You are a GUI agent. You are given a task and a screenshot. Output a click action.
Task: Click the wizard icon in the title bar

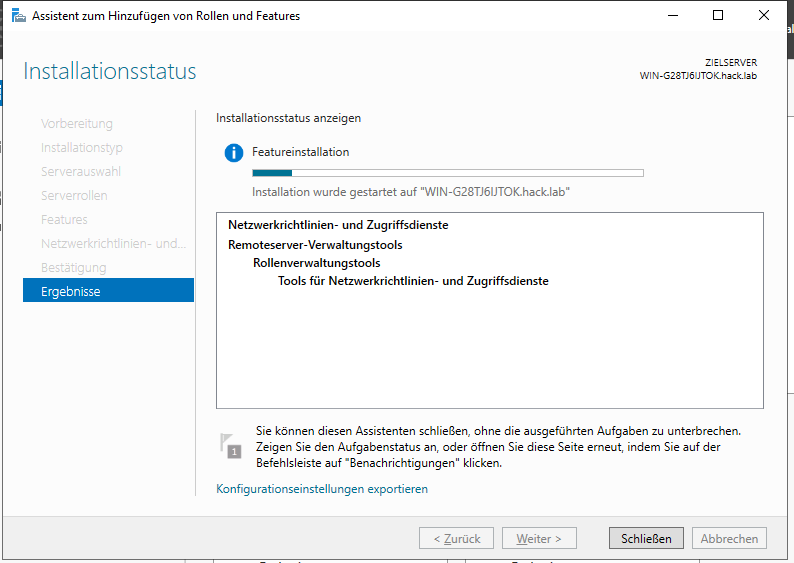18,16
